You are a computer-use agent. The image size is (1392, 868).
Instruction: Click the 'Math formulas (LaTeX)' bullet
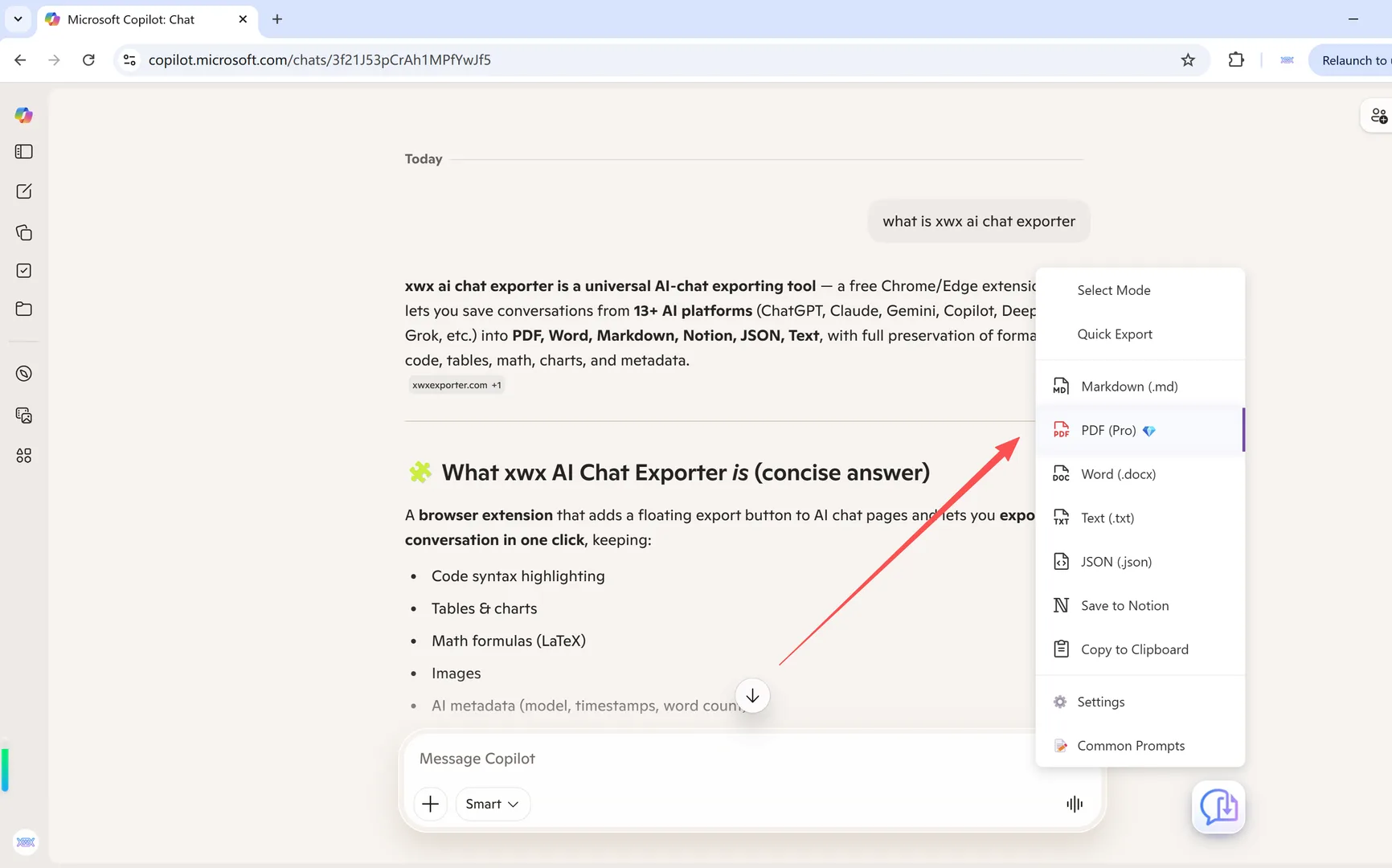coord(509,641)
